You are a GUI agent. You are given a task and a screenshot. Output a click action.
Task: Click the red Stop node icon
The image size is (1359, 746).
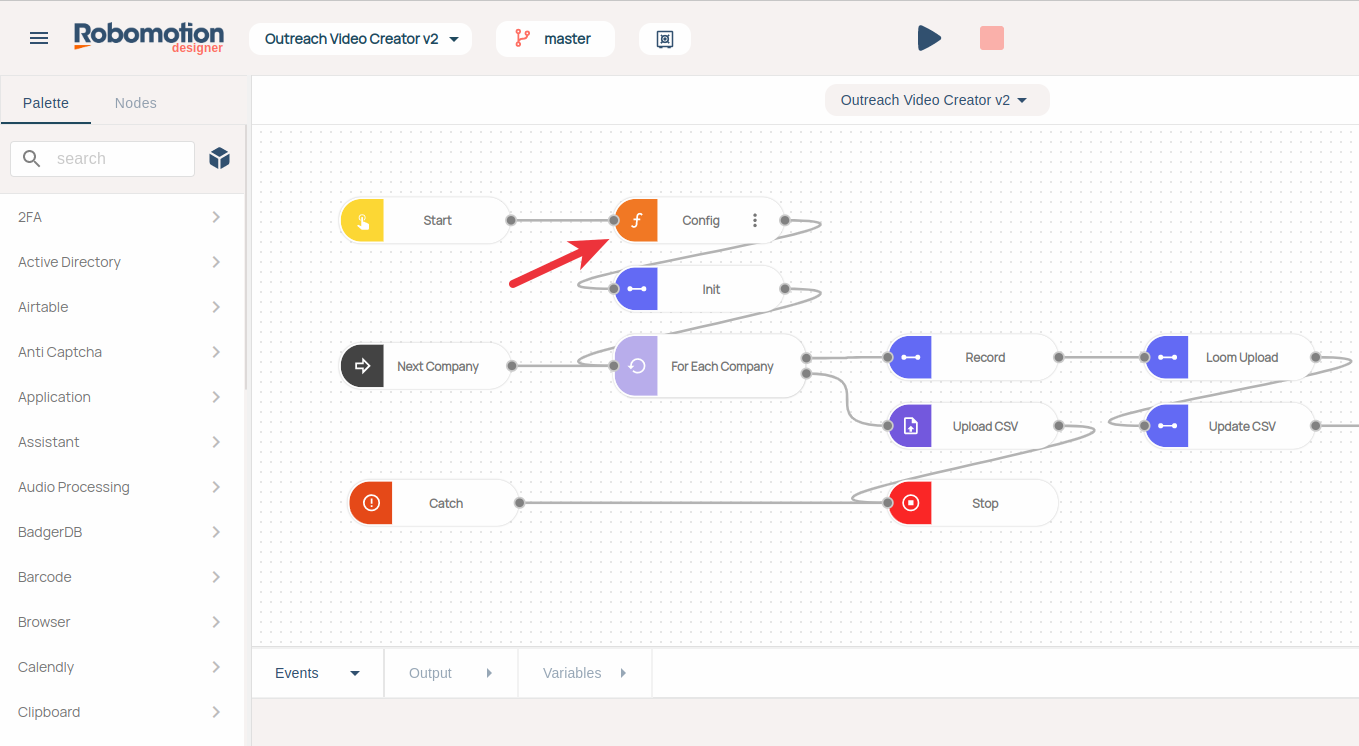(910, 503)
